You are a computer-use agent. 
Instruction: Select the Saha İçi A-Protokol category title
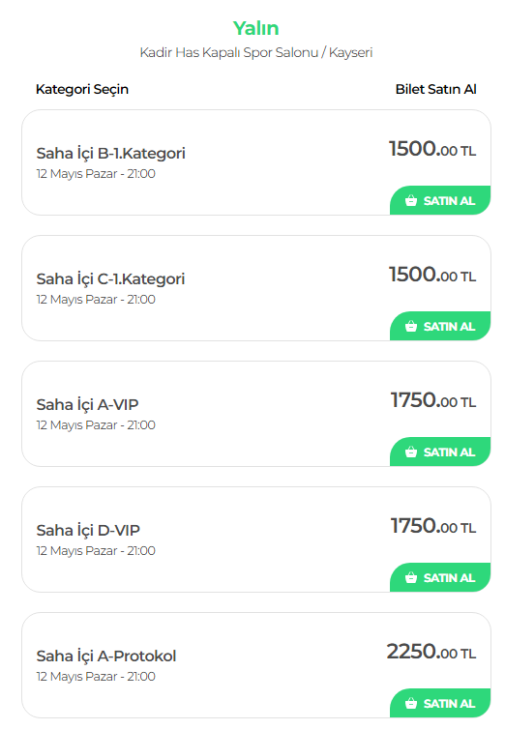(x=106, y=656)
